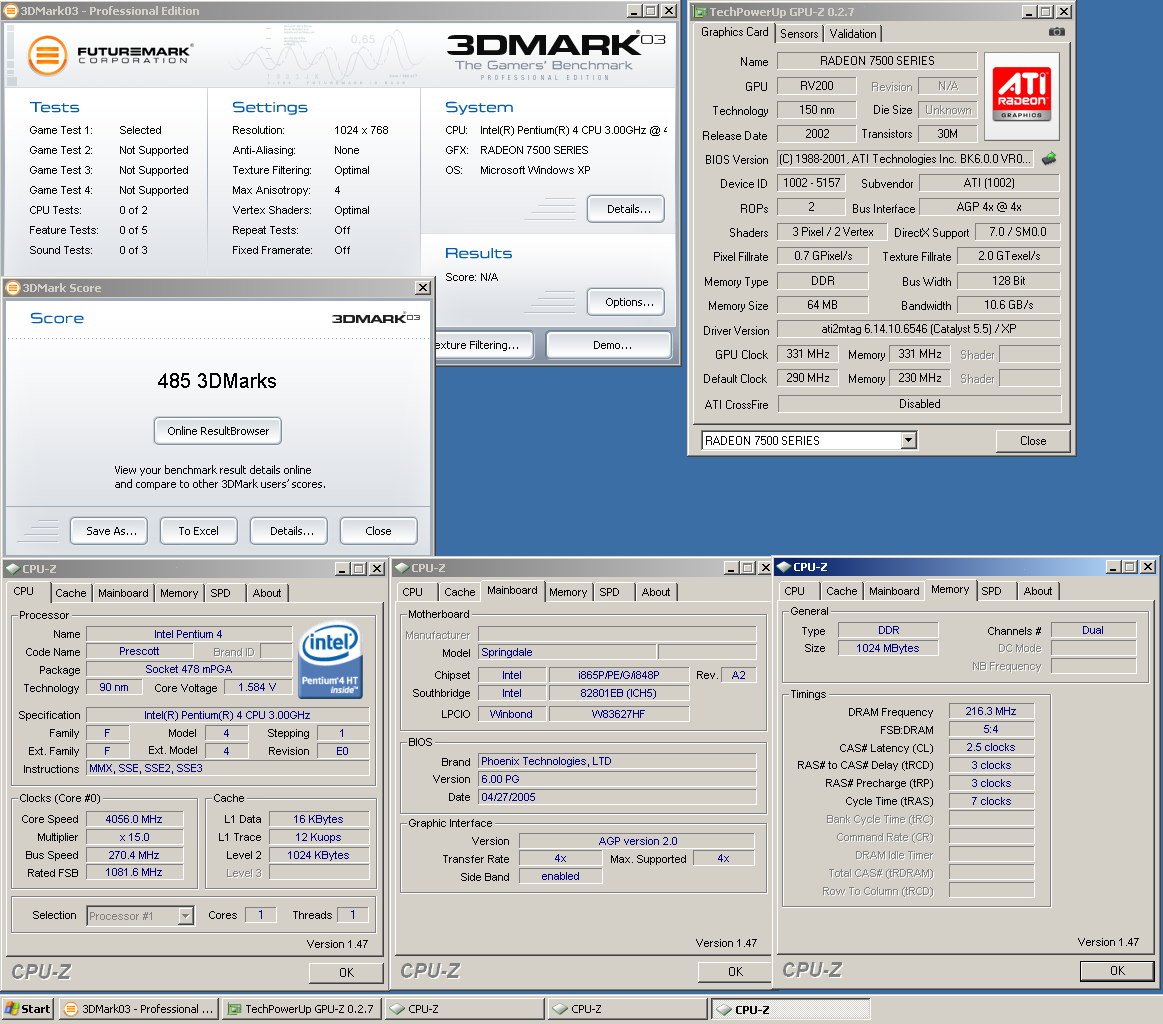Select Graphics Card tab in GPU-Z
1163x1024 pixels.
734,32
